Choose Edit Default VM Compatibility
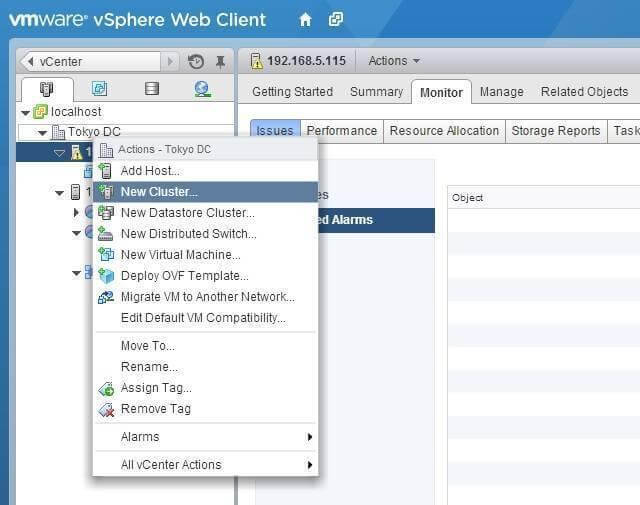The height and width of the screenshot is (505, 640). [205, 318]
